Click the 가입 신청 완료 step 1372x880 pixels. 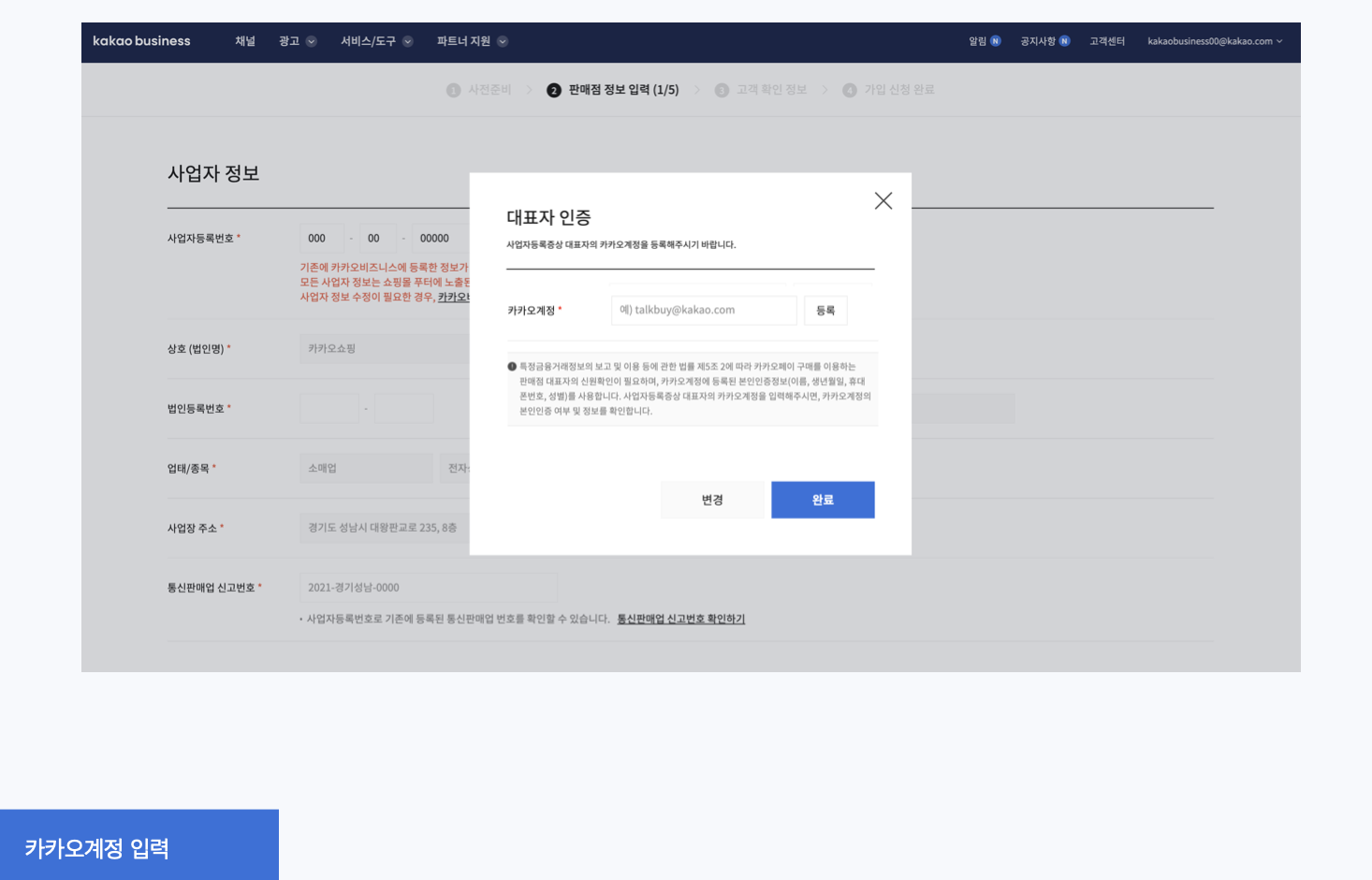coord(888,90)
